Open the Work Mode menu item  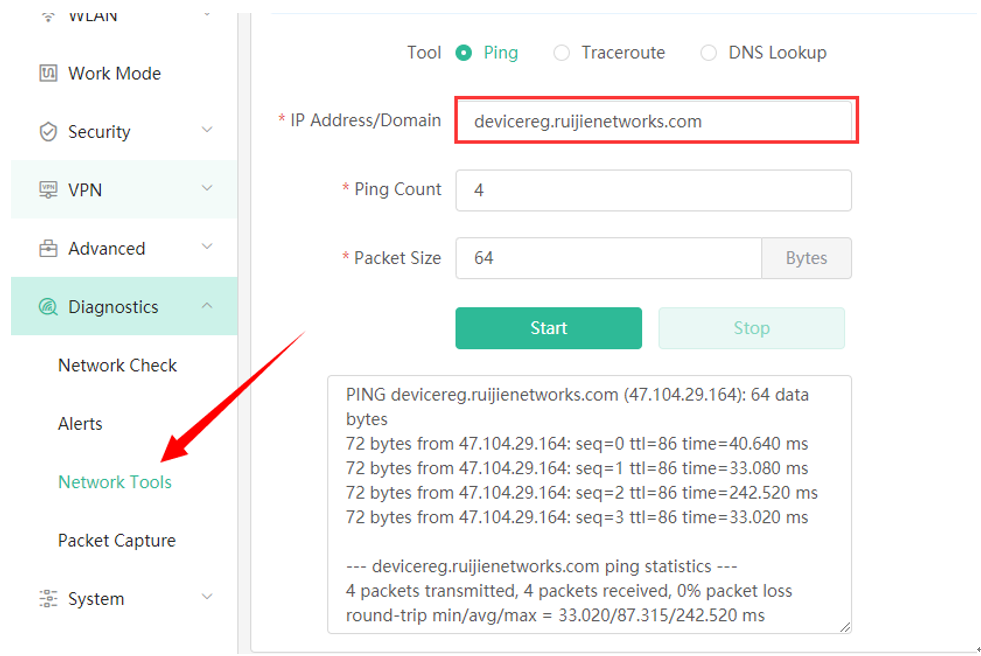point(124,73)
